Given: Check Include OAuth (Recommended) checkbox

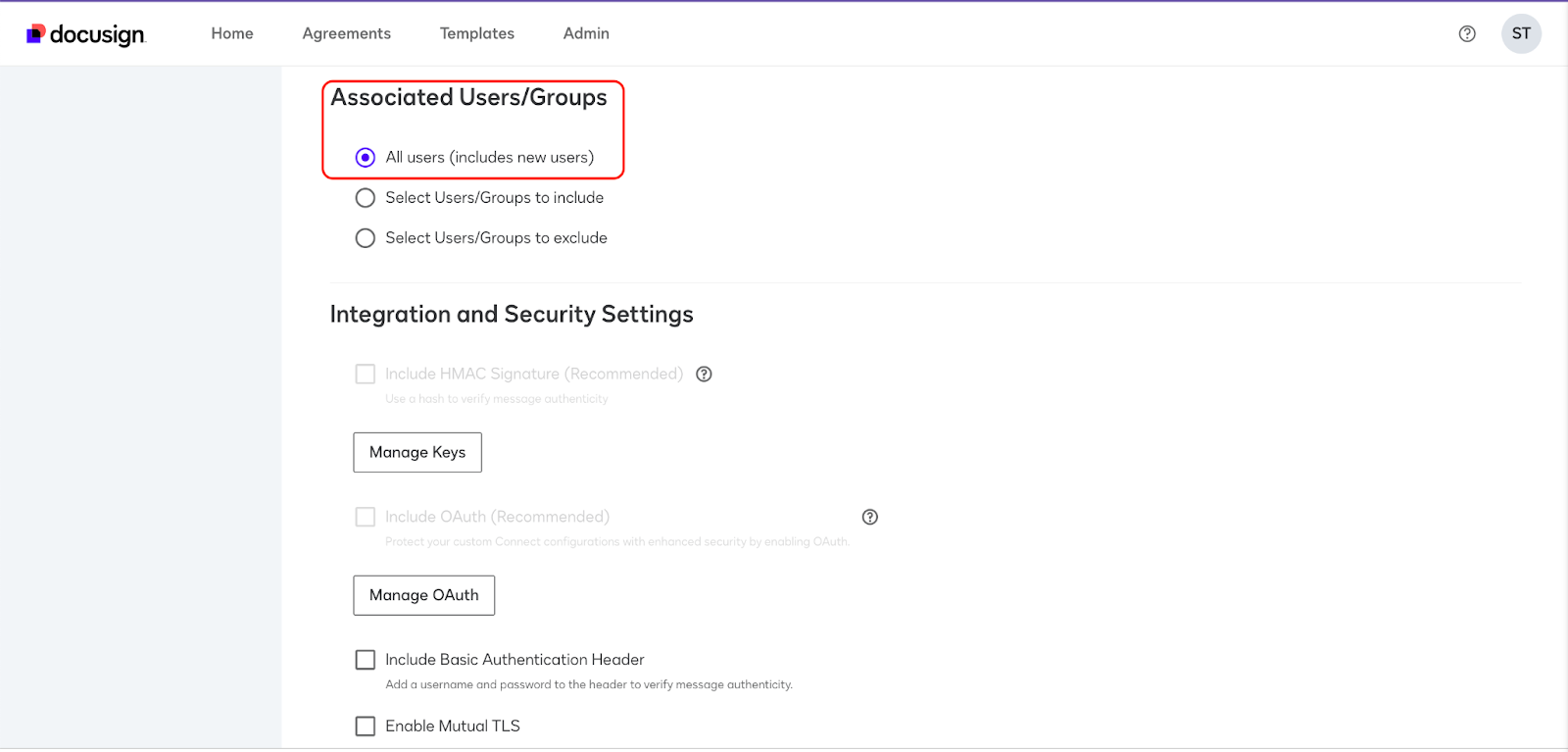Looking at the screenshot, I should click(x=366, y=518).
